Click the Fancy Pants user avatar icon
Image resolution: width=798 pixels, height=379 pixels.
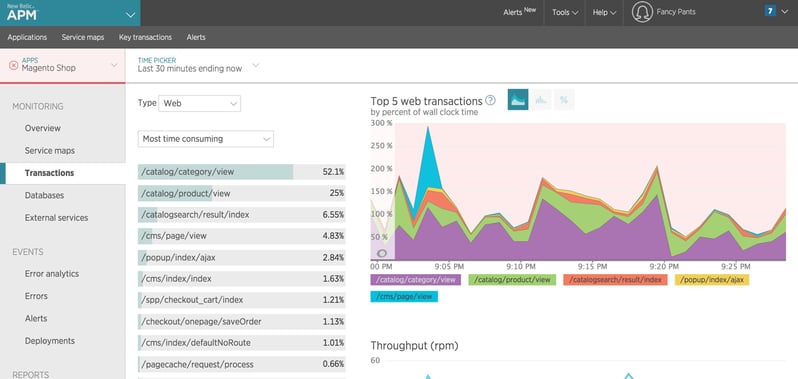(x=642, y=12)
